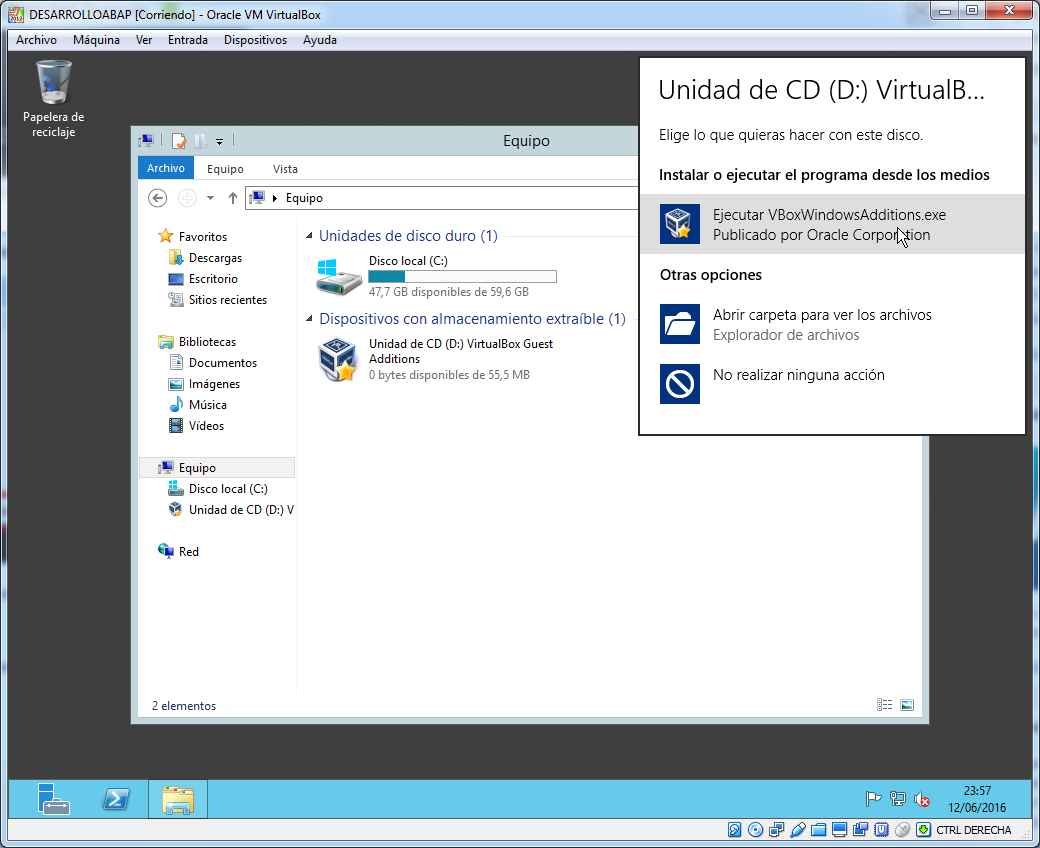Open the Ayuda menu
Viewport: 1040px width, 848px height.
point(320,40)
